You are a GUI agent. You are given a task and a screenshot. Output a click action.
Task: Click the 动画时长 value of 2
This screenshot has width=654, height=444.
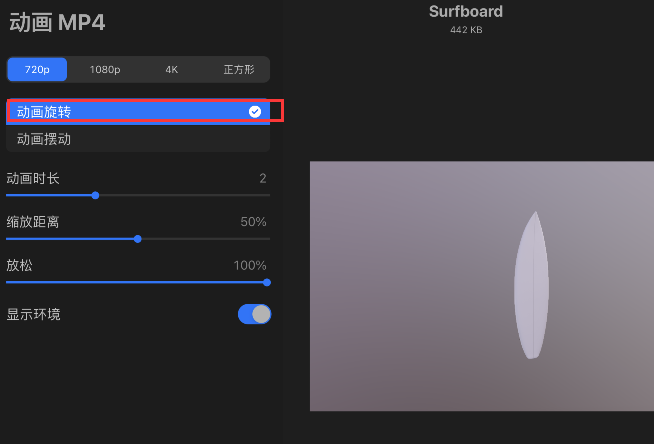coord(263,179)
